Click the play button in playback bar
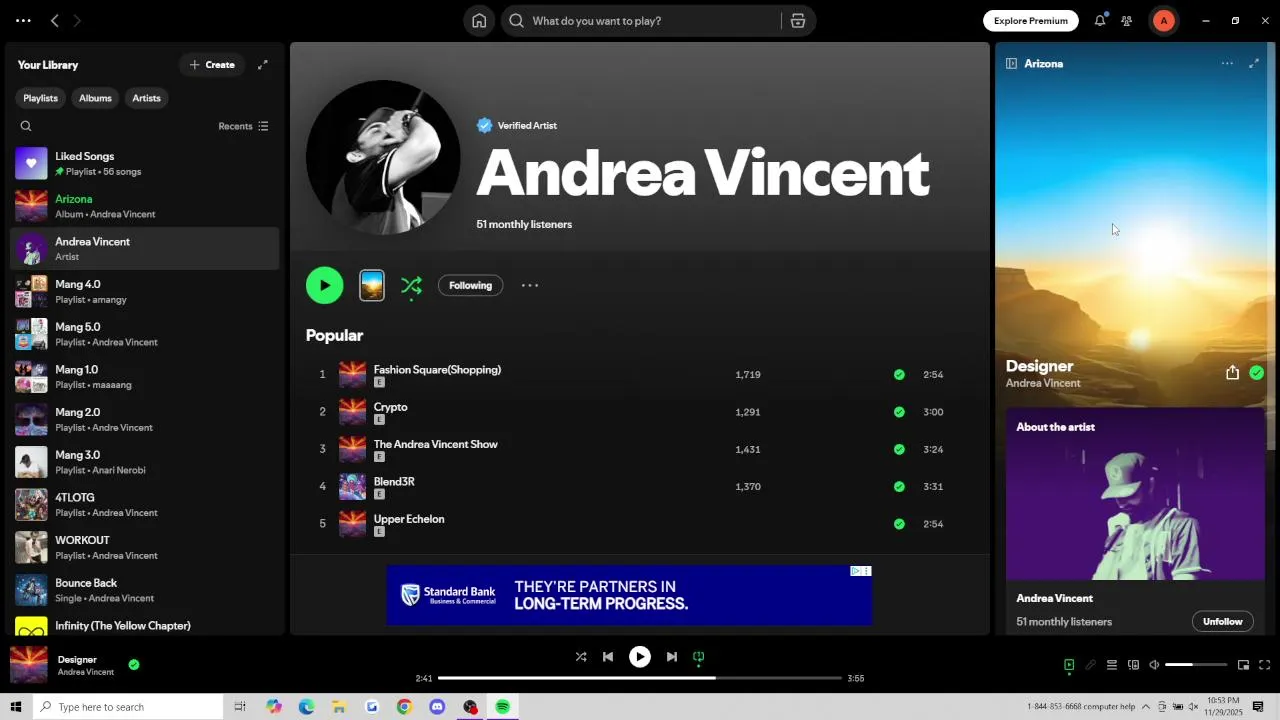 pos(640,657)
